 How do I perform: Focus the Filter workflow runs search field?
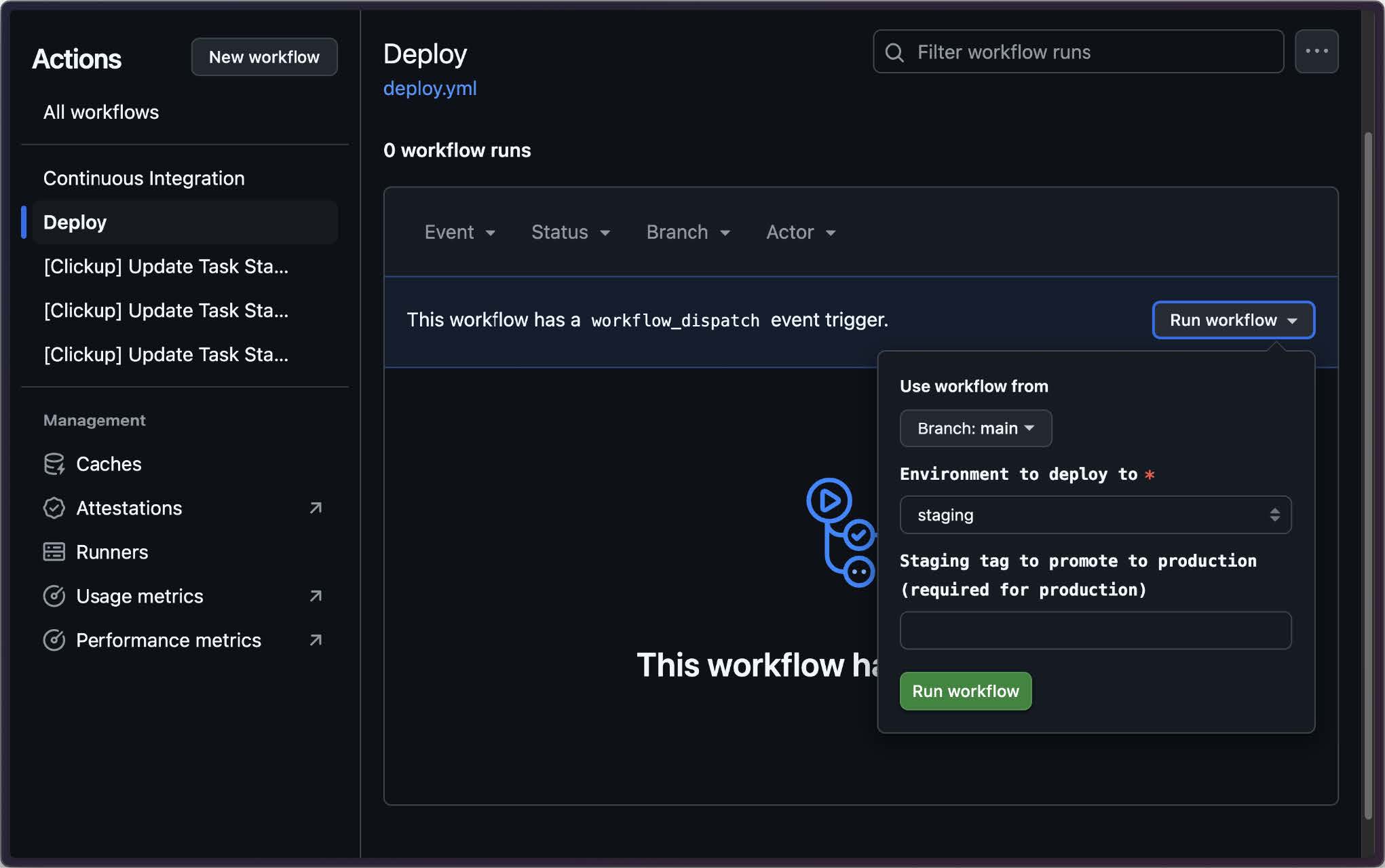[1078, 52]
